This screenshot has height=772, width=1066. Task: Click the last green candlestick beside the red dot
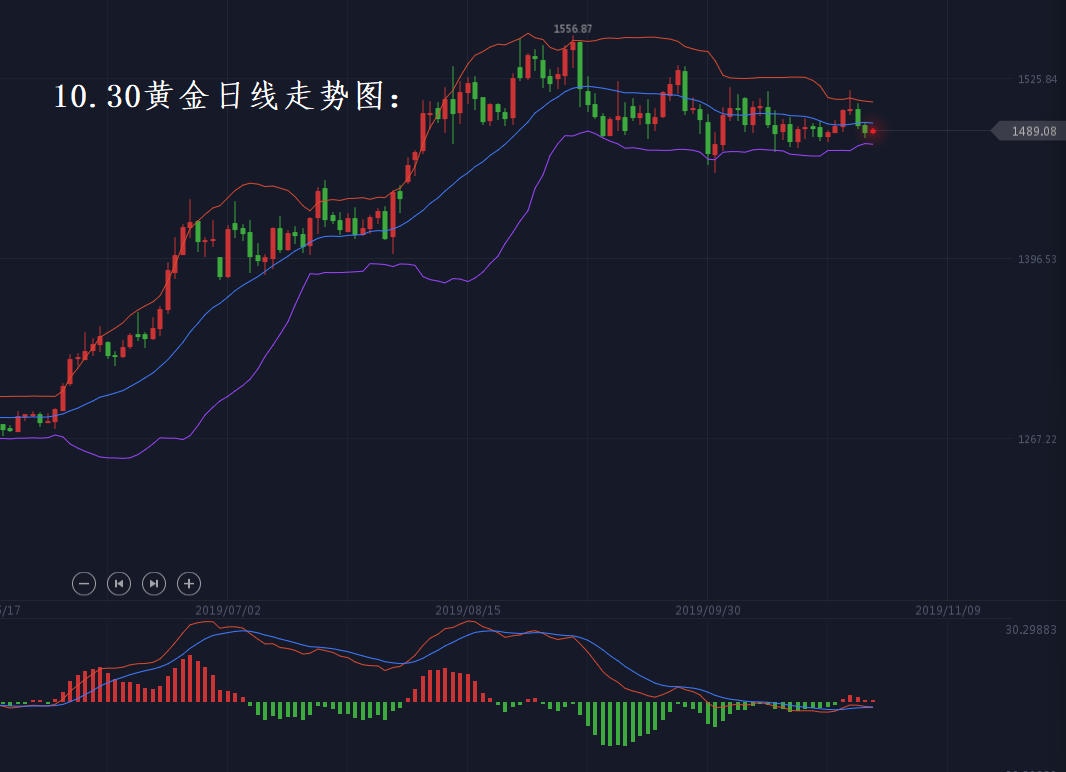pos(865,129)
